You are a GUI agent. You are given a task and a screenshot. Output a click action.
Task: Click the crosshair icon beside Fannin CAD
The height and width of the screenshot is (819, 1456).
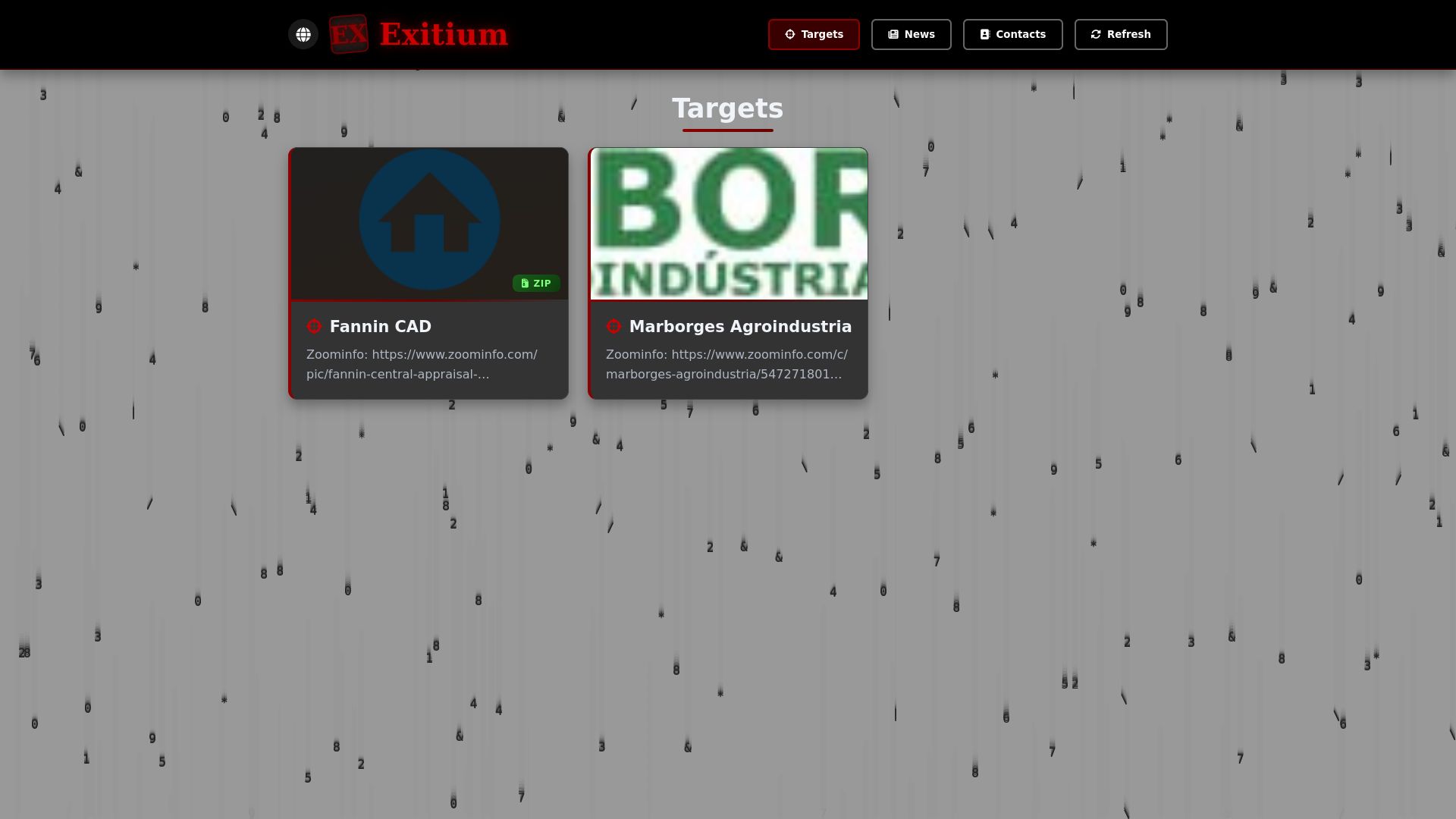[x=314, y=326]
